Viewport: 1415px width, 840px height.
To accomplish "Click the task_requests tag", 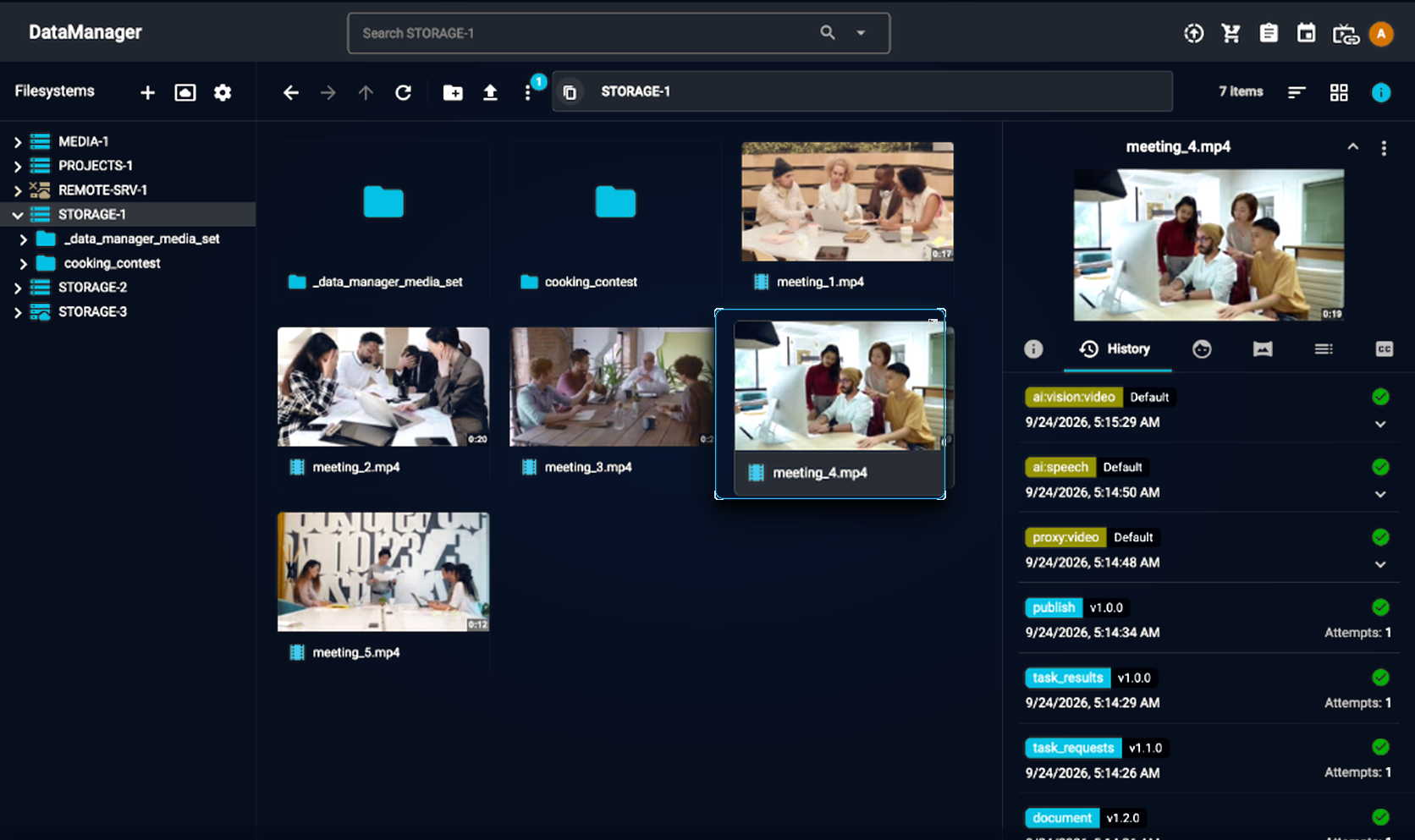I will click(1073, 748).
